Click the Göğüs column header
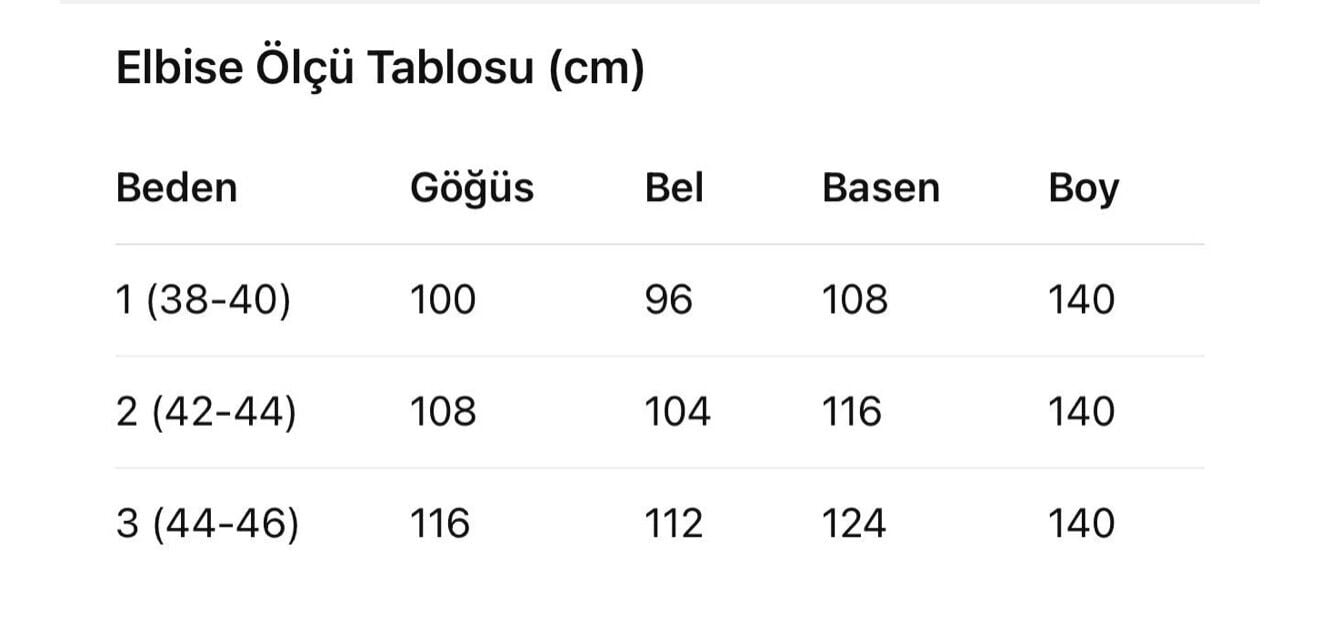Screen dimensions: 1320x634 [472, 188]
